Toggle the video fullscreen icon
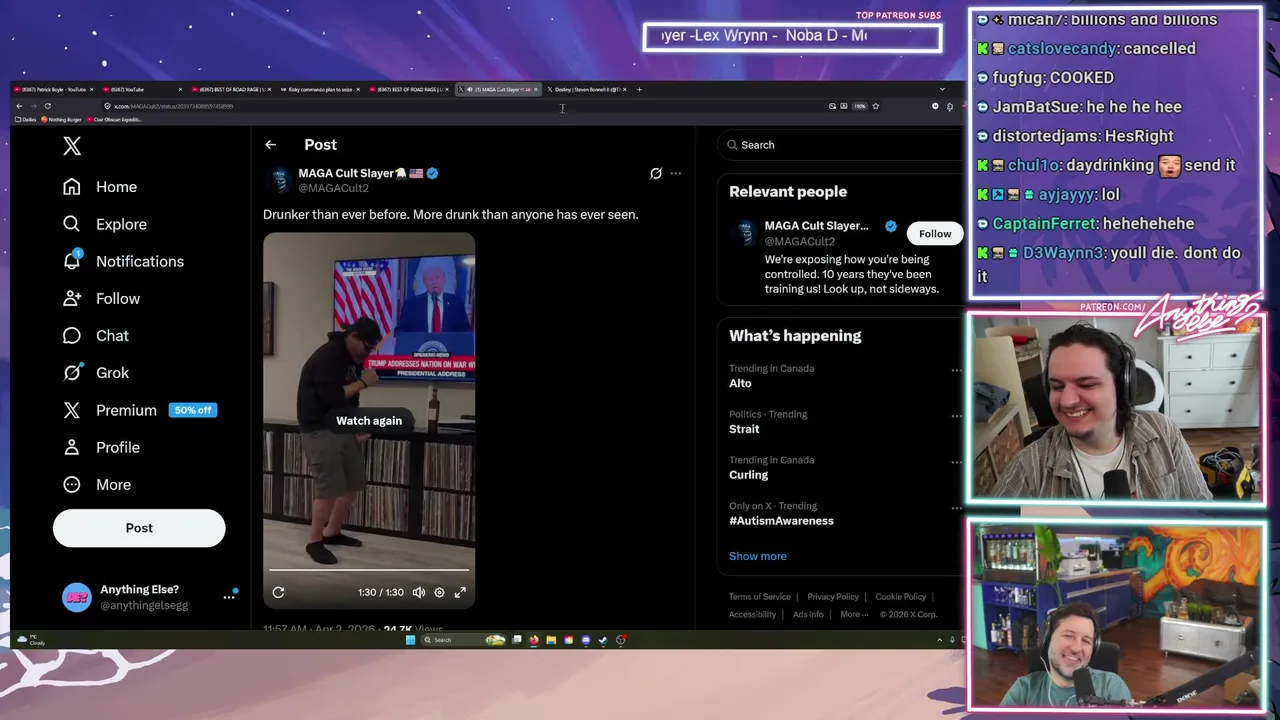Viewport: 1280px width, 720px height. tap(460, 592)
